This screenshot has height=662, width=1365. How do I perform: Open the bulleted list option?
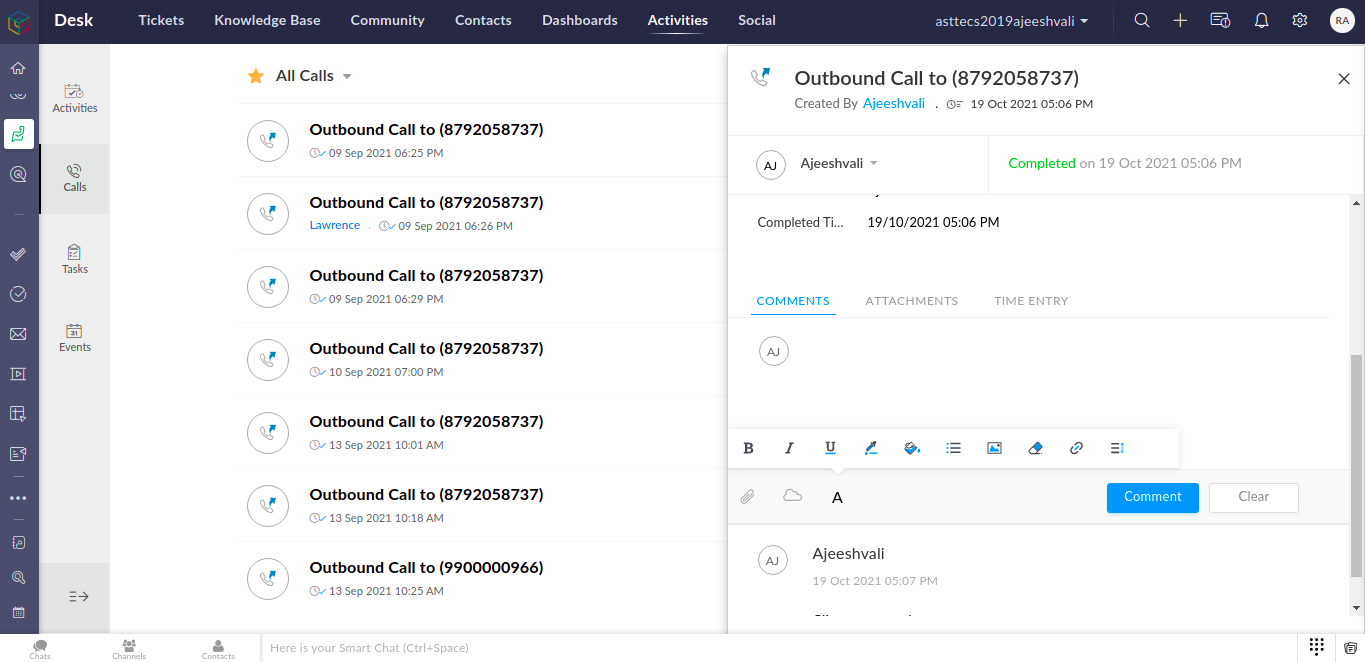click(953, 448)
